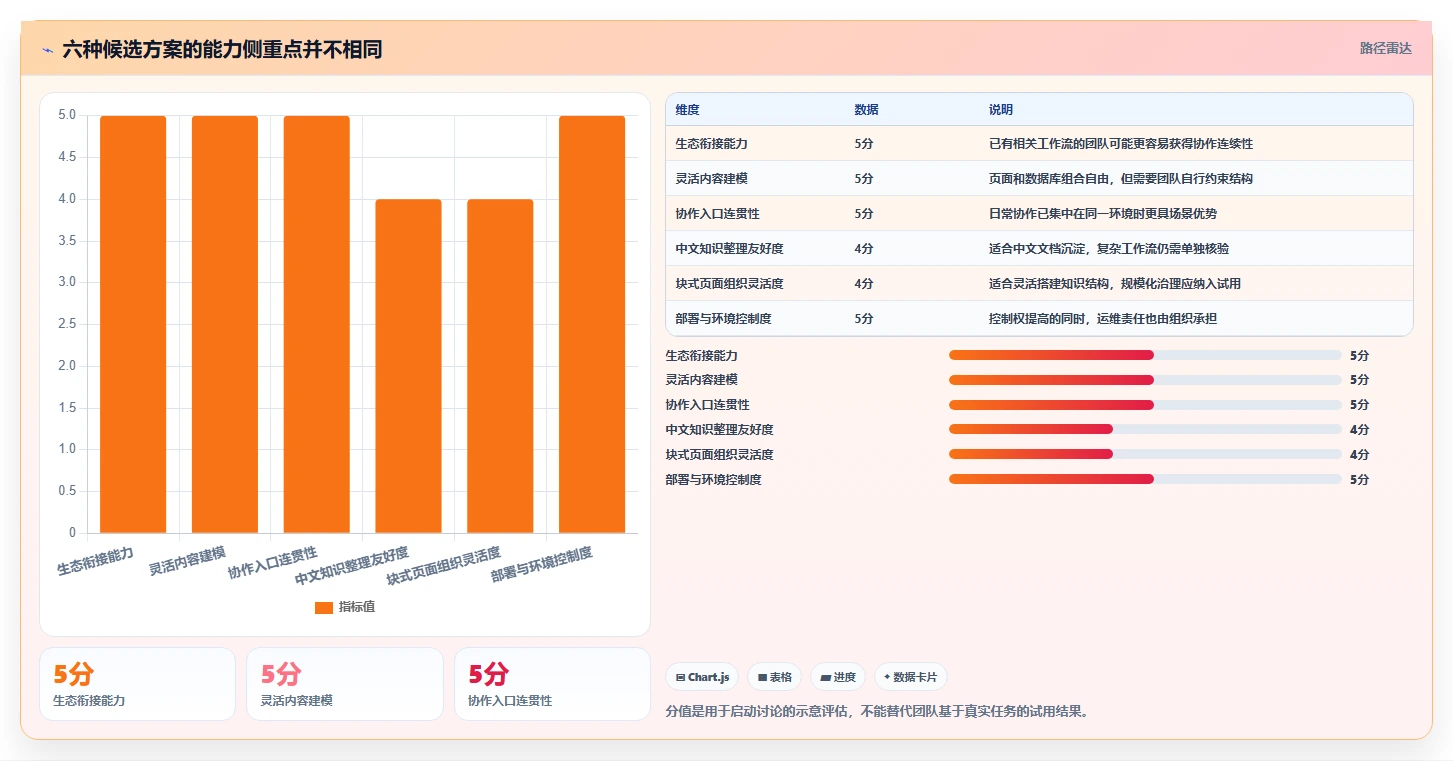The height and width of the screenshot is (761, 1453).
Task: Click the 协作入口连贯性 bar in chart
Action: pos(317,324)
